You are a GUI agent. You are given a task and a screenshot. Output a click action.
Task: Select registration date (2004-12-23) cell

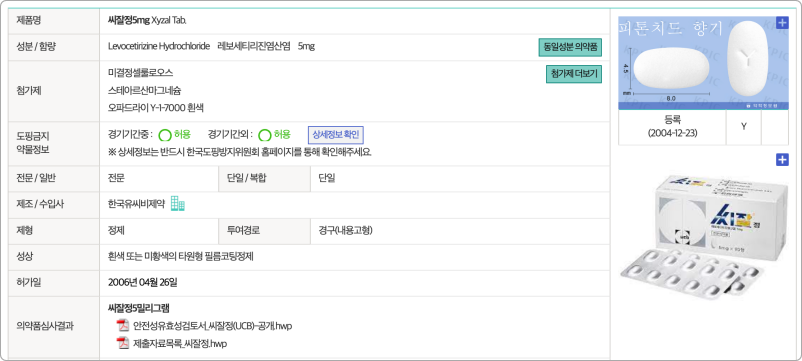pos(672,127)
